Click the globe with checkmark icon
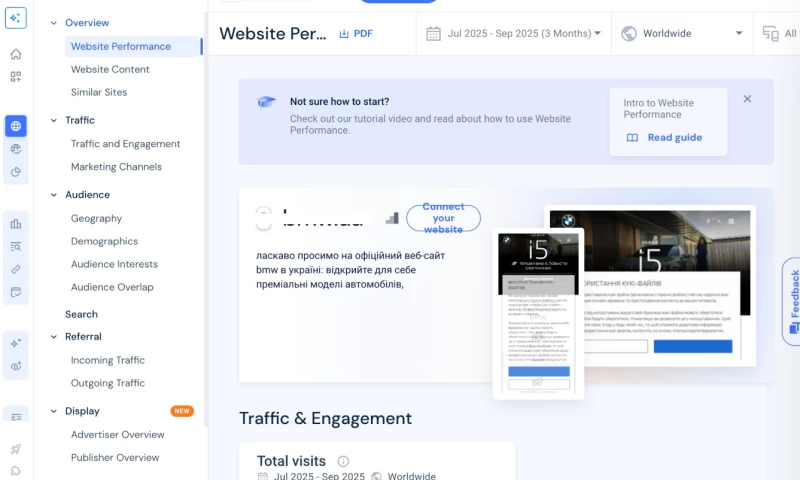 tap(16, 149)
